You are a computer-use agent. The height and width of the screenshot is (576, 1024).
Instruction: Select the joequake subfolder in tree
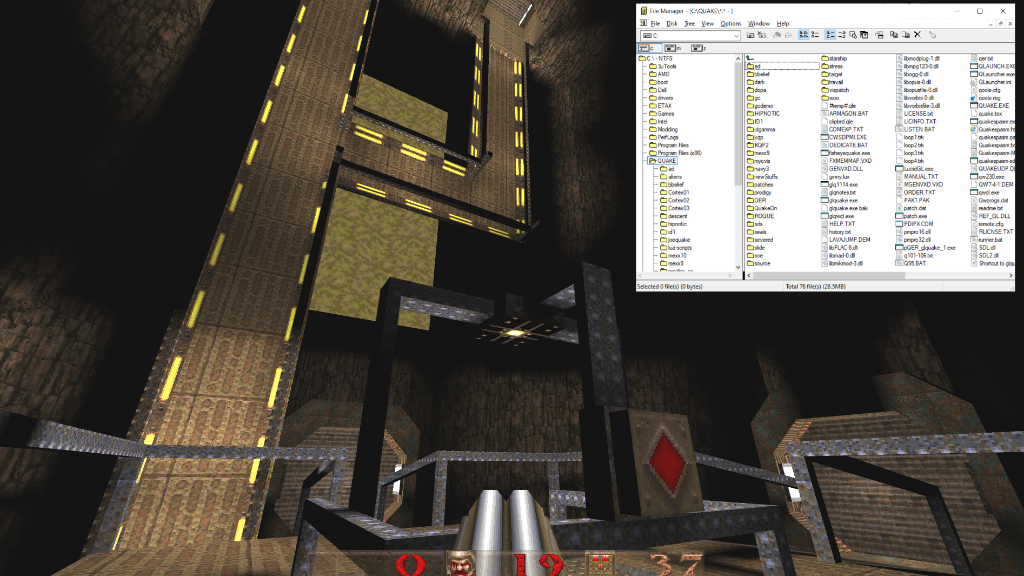coord(675,240)
